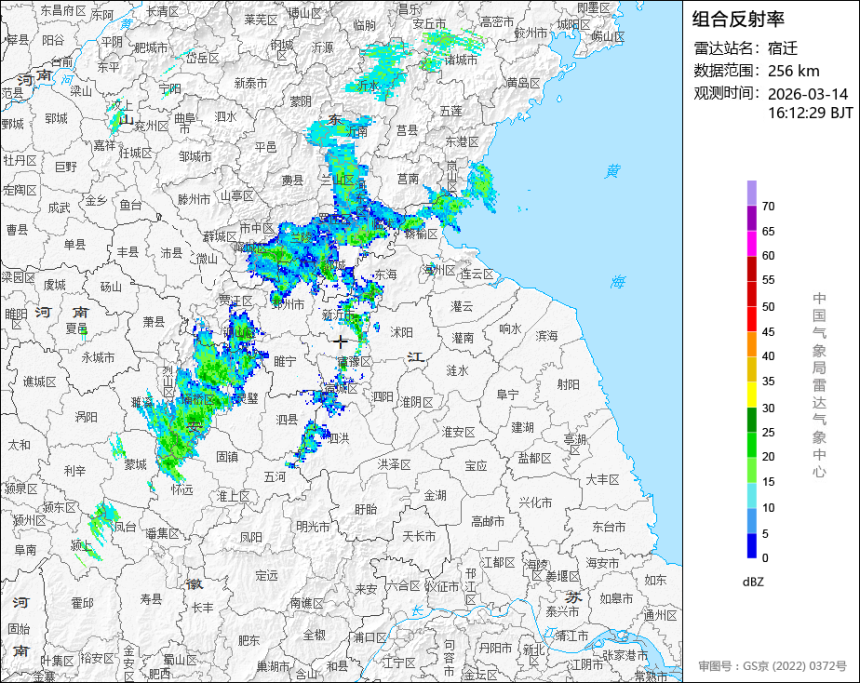Click the dBZ unit label below legend
Screen dimensions: 860x683
pos(753,582)
